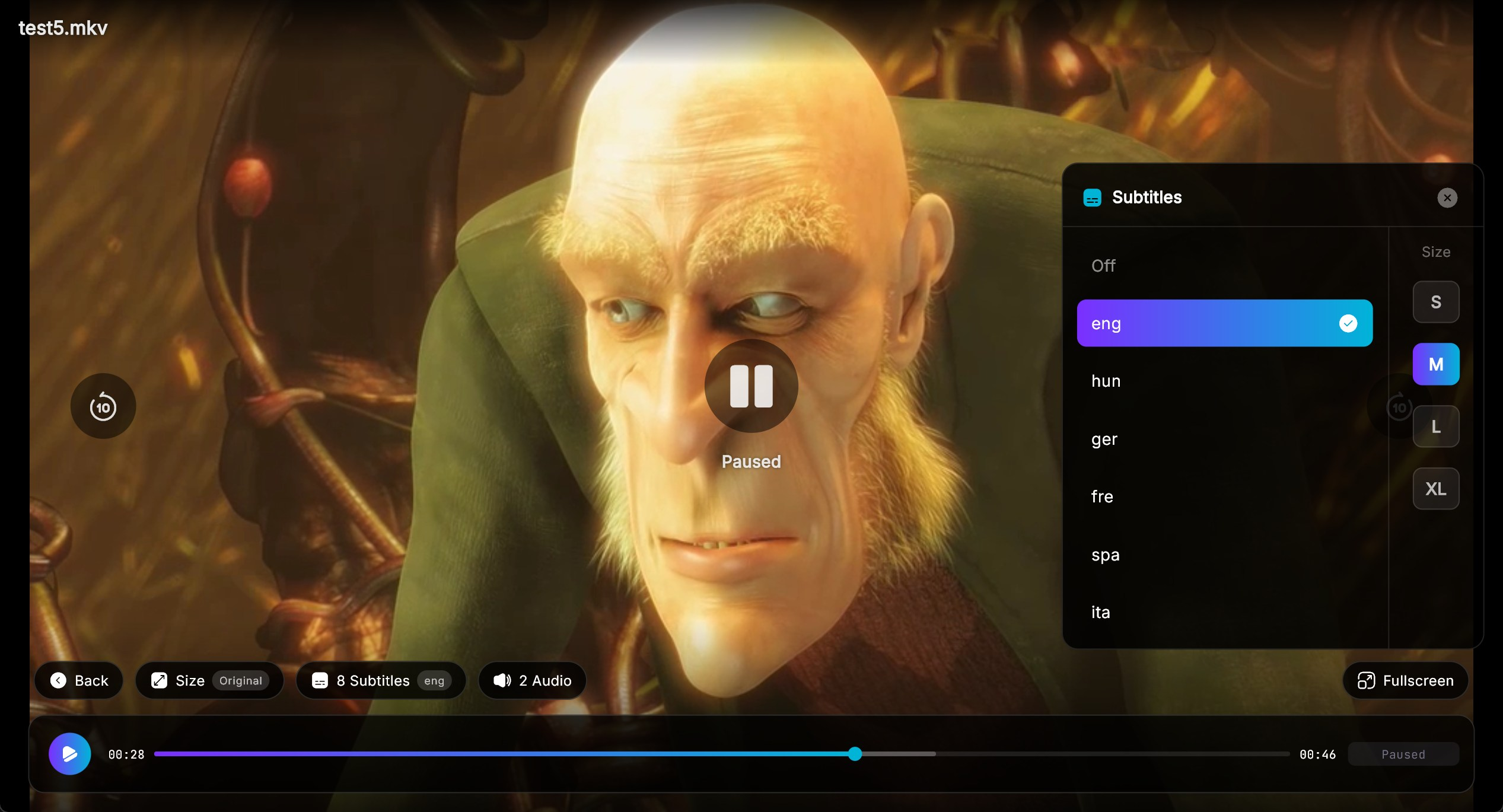The height and width of the screenshot is (812, 1503).
Task: Click the rewind 10 seconds icon
Action: tap(103, 406)
